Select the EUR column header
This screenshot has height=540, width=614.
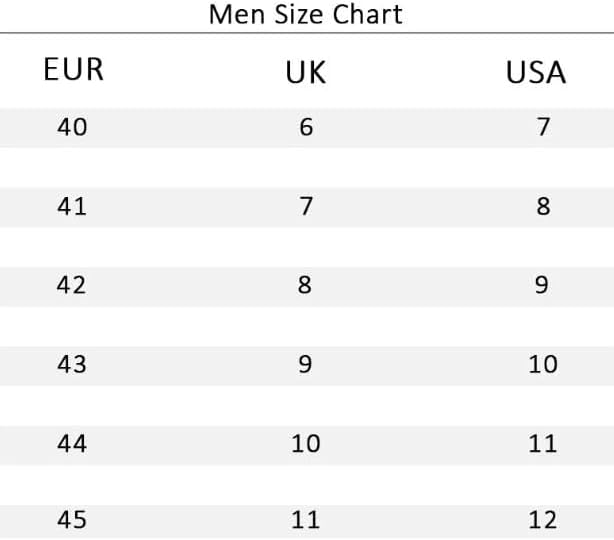click(74, 69)
